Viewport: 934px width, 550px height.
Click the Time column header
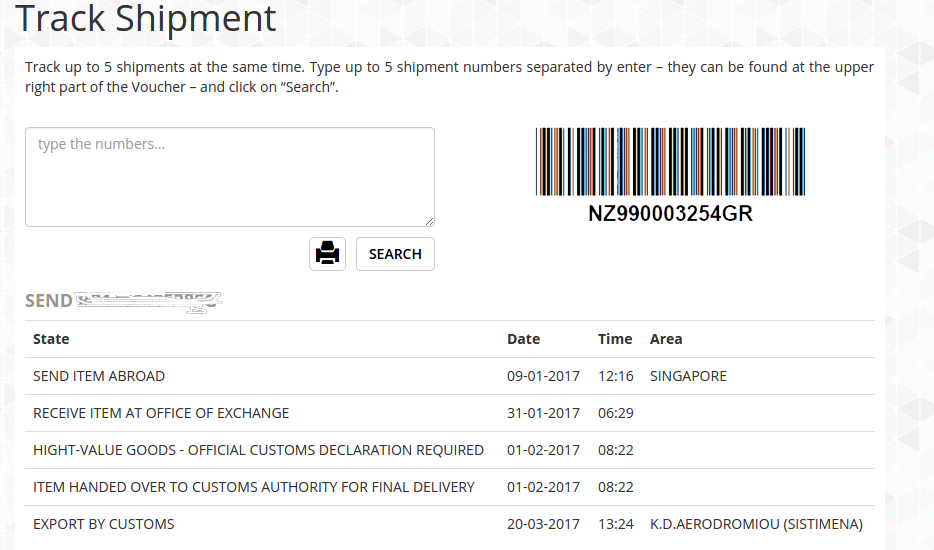point(615,339)
